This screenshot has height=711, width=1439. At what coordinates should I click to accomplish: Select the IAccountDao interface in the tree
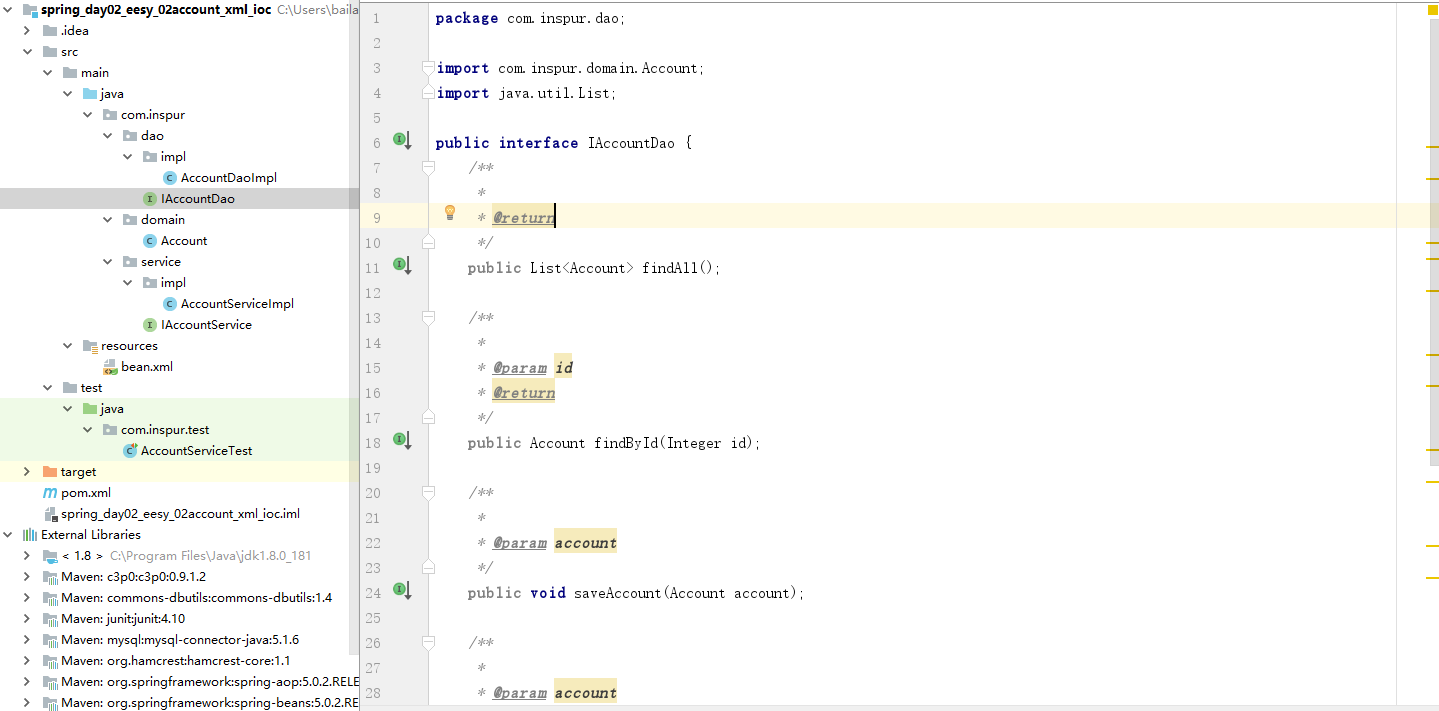pos(198,199)
